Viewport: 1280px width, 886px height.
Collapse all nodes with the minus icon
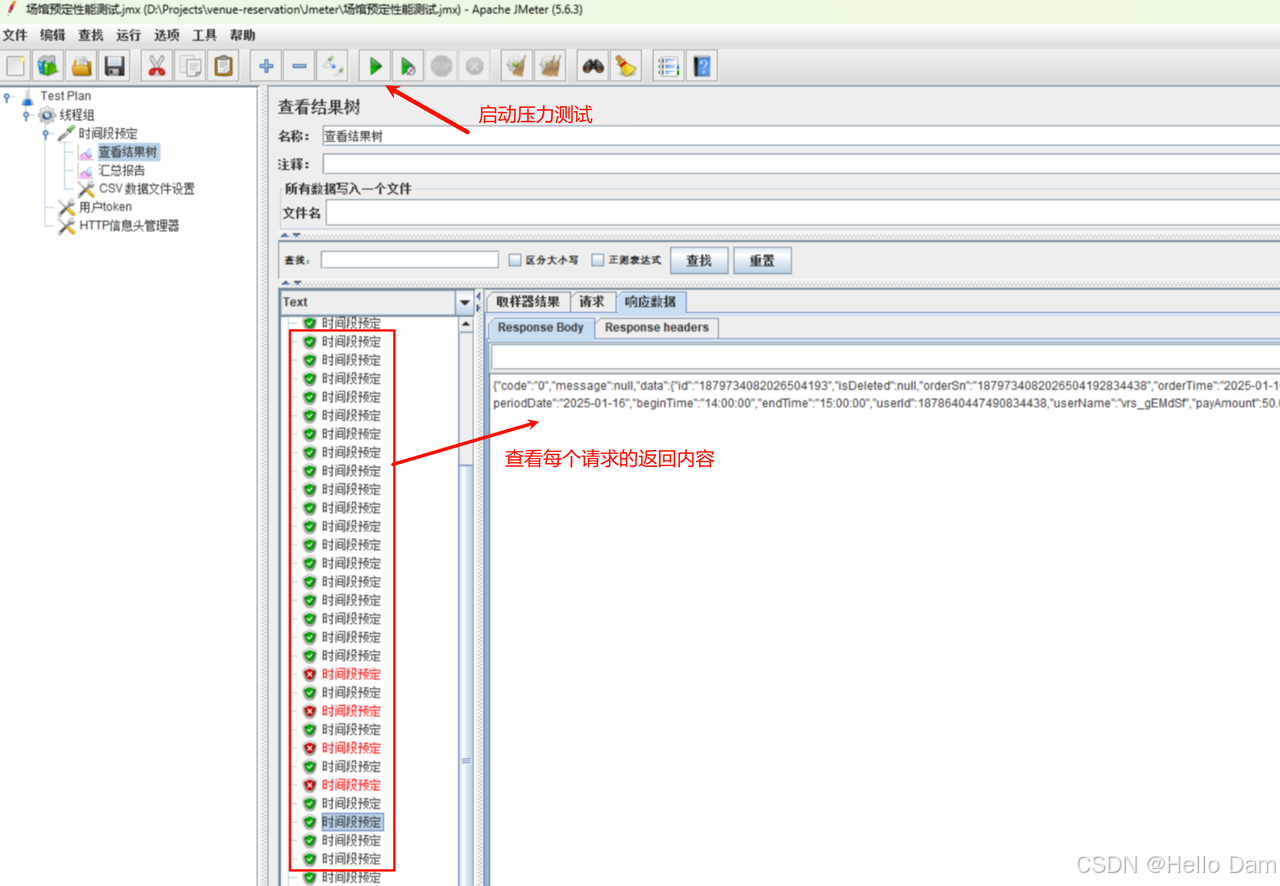(x=299, y=66)
